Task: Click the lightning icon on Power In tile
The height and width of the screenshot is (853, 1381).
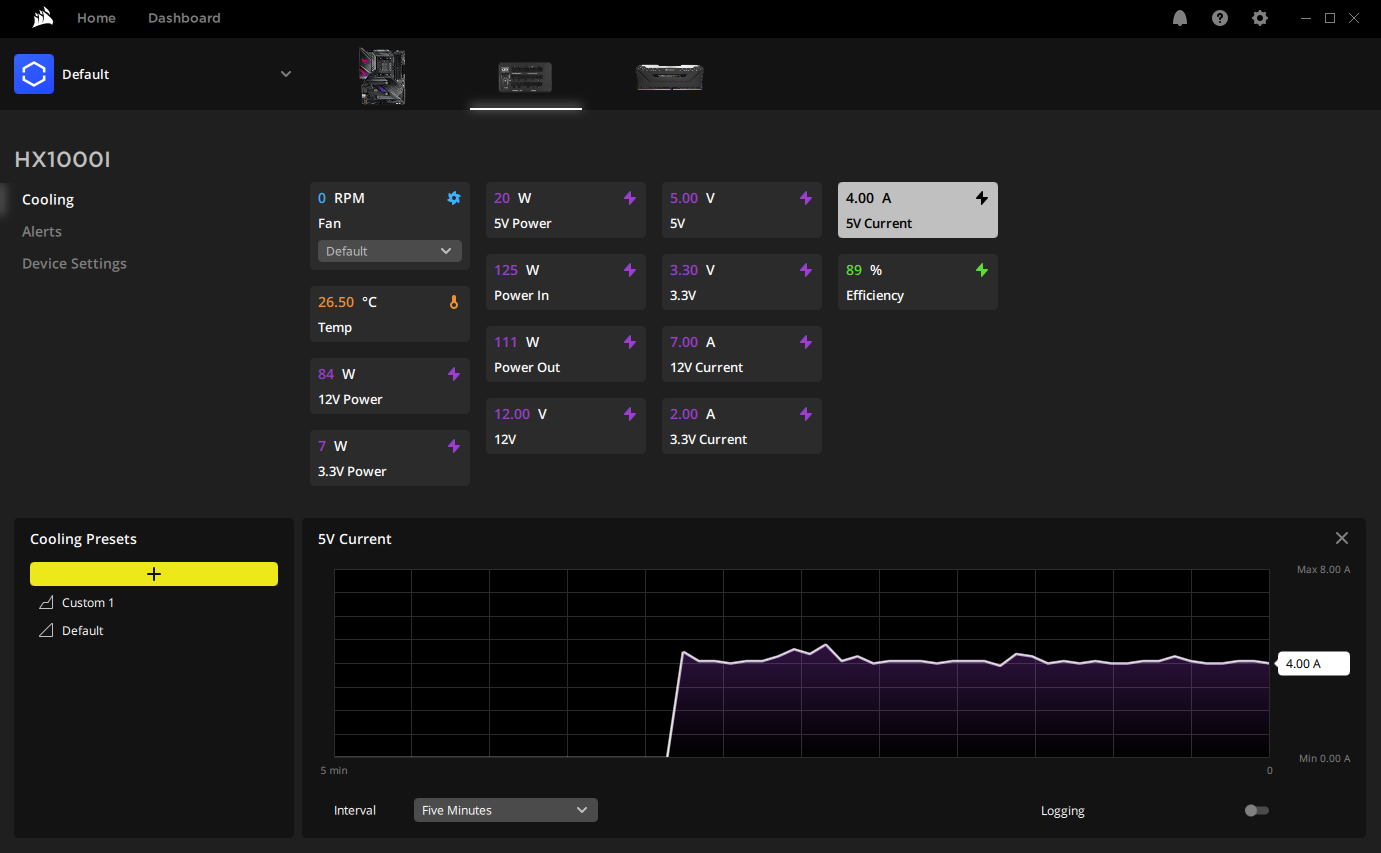Action: [630, 270]
